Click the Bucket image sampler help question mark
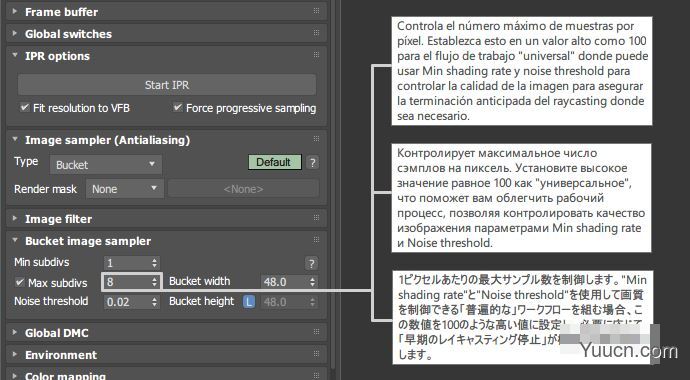 point(311,263)
